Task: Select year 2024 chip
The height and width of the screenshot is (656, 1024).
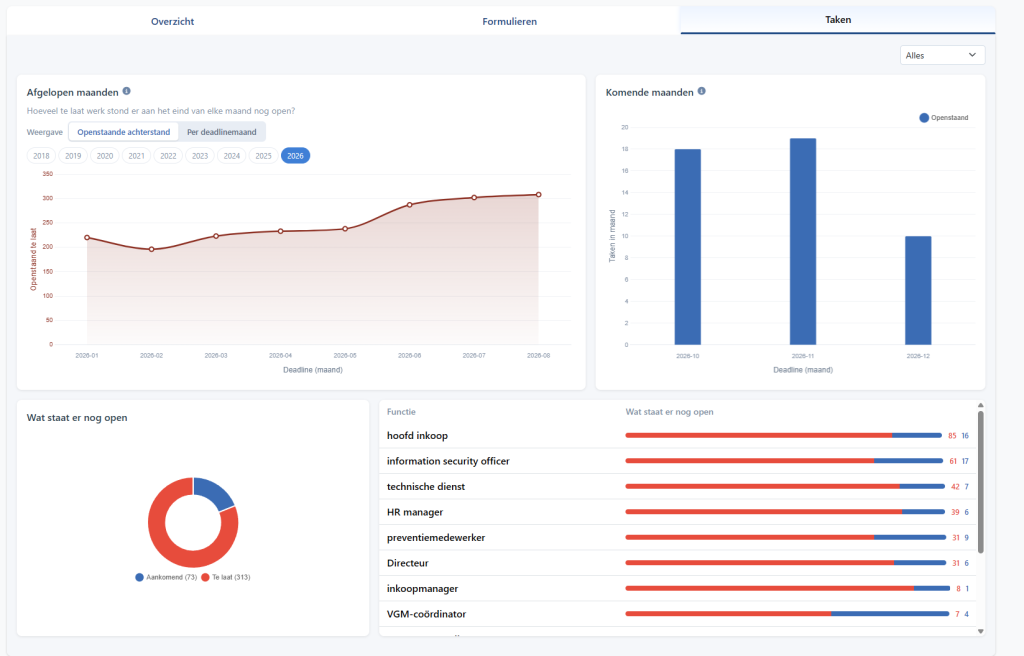Action: click(232, 156)
